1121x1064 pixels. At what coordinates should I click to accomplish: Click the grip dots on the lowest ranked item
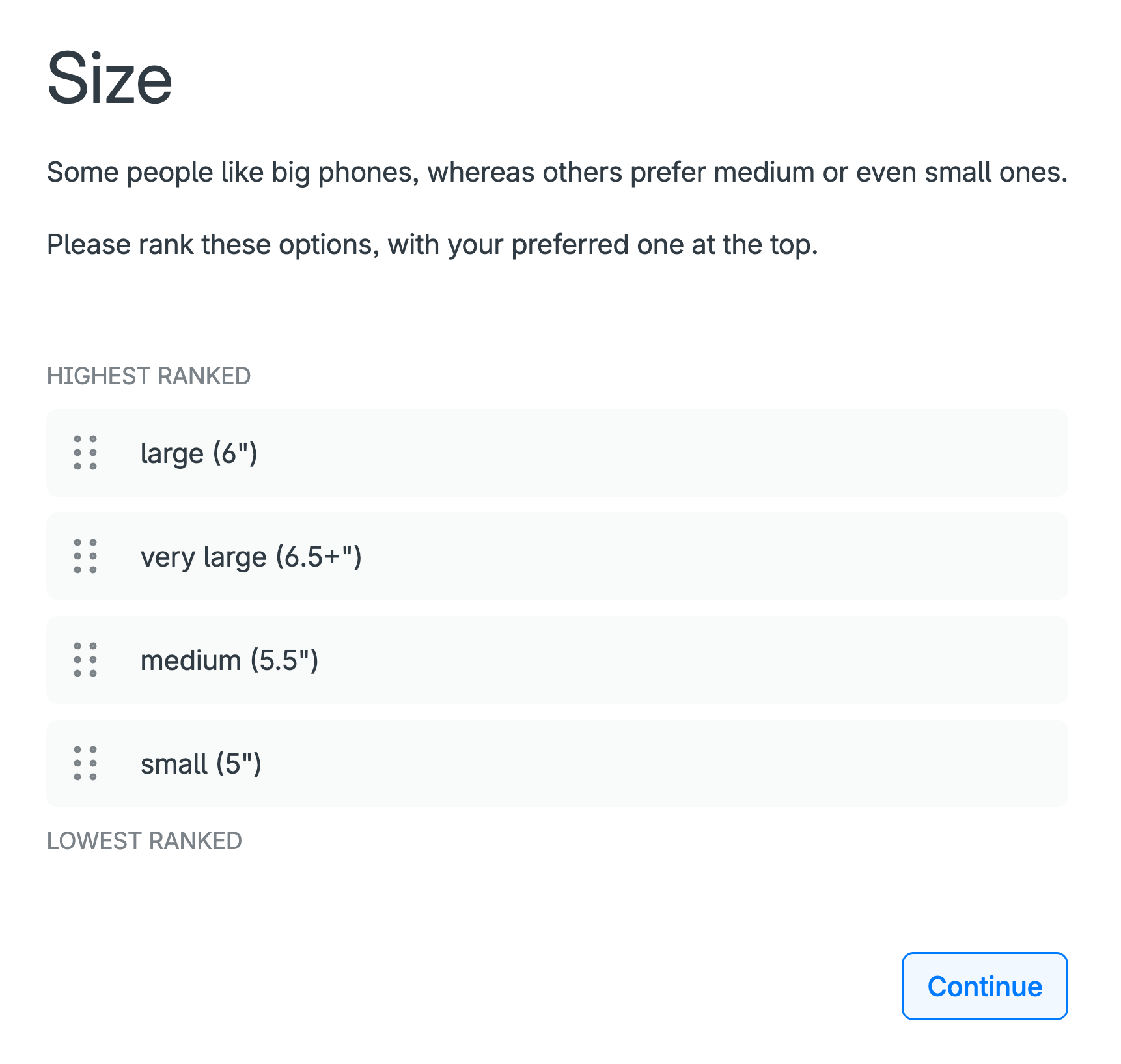(85, 763)
